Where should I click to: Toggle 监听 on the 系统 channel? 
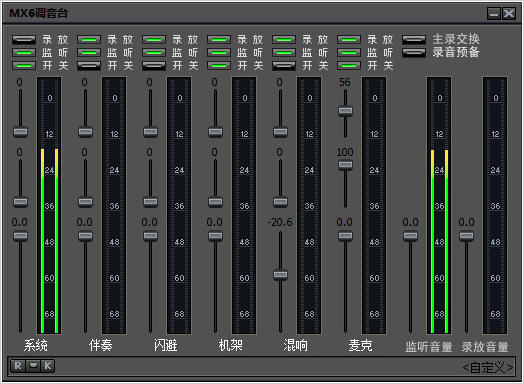tap(24, 52)
